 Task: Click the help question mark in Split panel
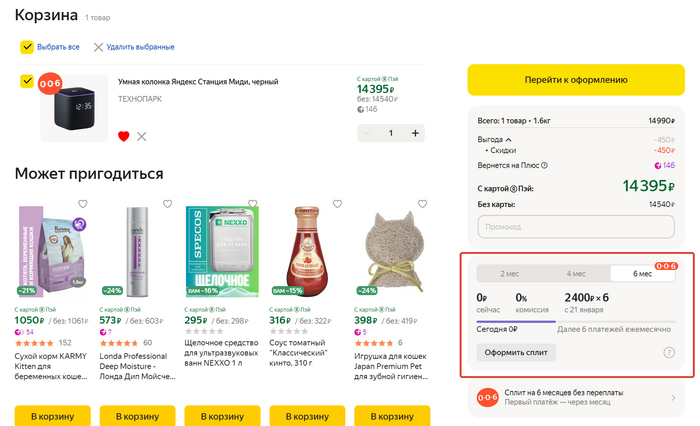click(x=669, y=352)
